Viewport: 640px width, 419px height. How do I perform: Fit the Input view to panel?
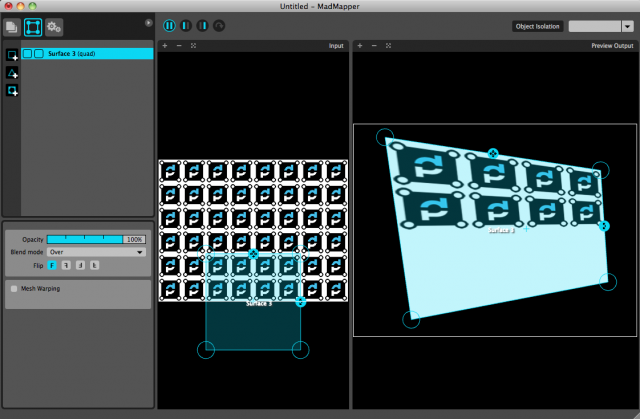[x=192, y=46]
